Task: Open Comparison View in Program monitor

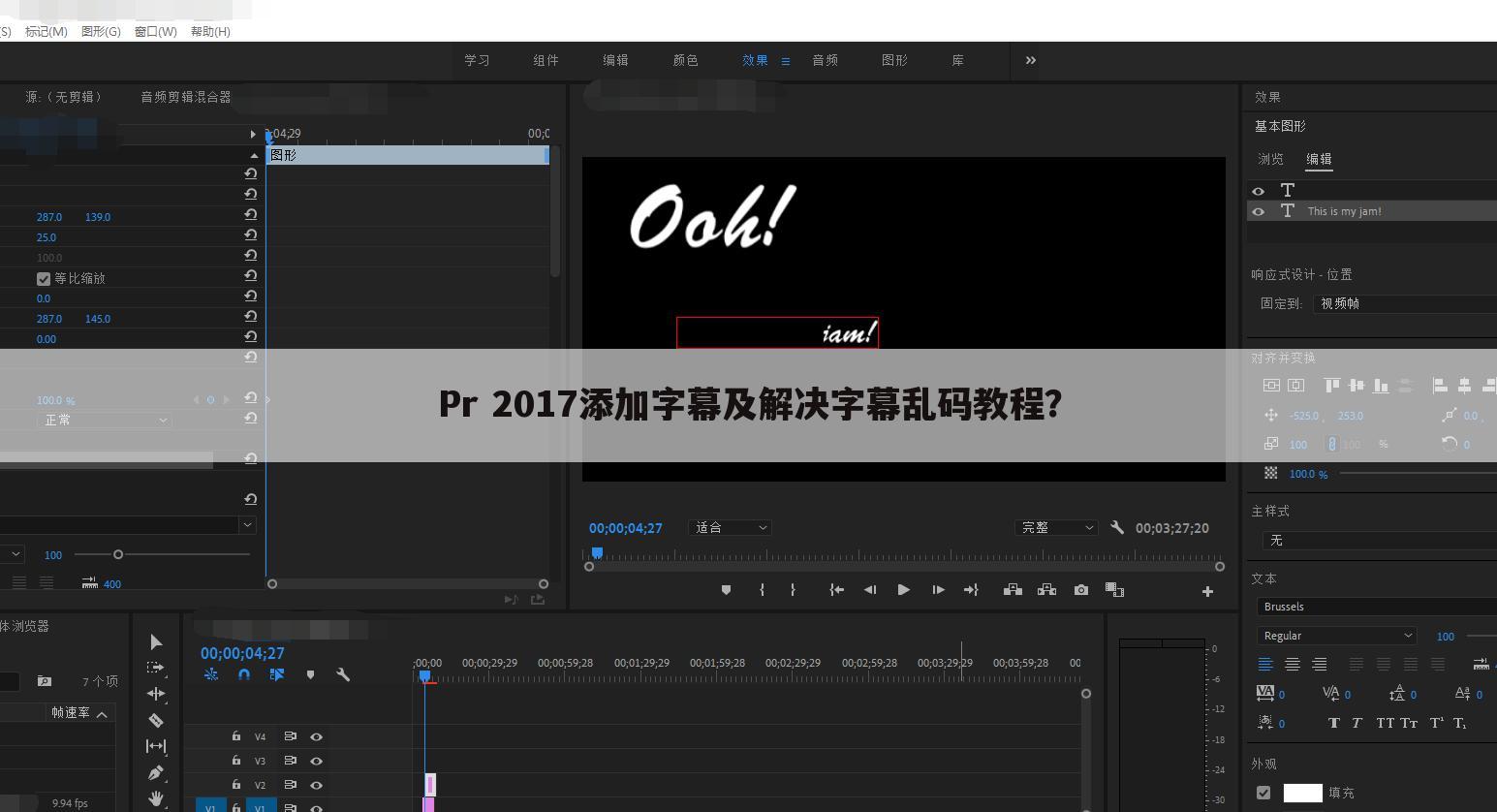Action: point(1114,589)
